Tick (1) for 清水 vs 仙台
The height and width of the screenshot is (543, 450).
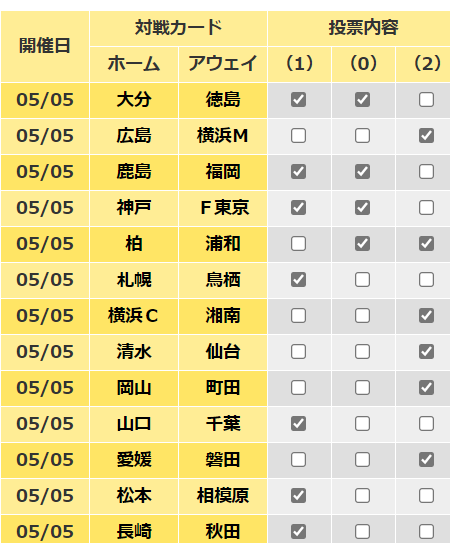[x=298, y=352]
